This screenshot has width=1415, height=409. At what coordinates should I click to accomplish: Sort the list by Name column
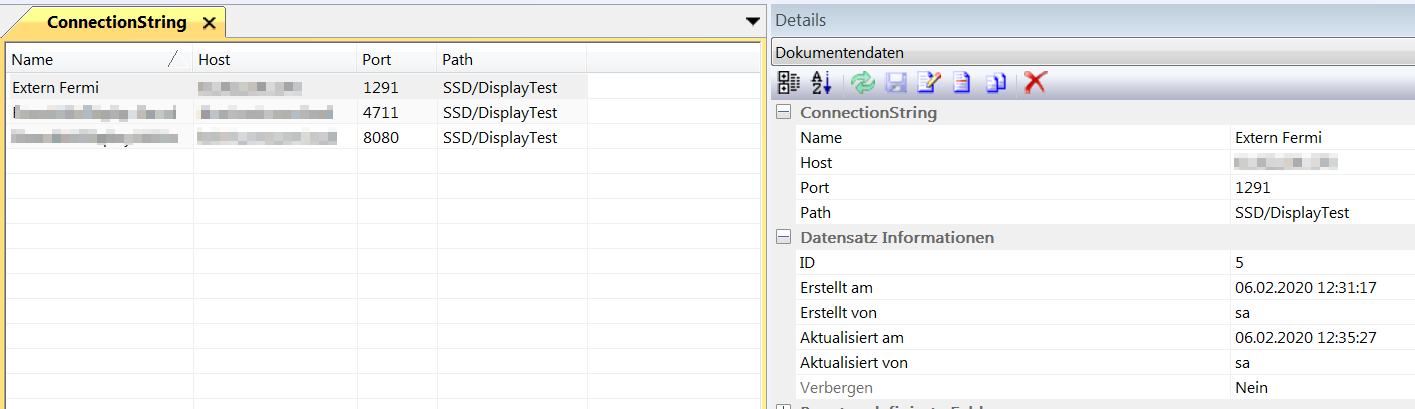coord(90,60)
